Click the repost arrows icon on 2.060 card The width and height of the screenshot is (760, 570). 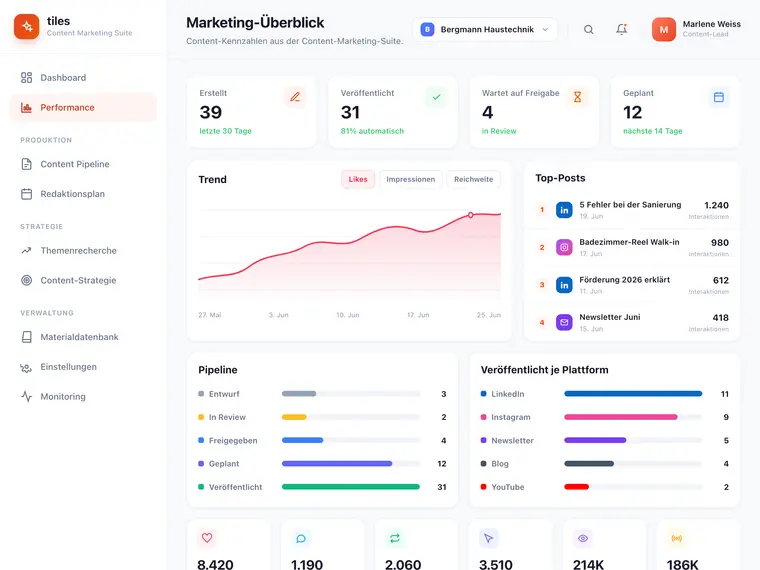(395, 538)
